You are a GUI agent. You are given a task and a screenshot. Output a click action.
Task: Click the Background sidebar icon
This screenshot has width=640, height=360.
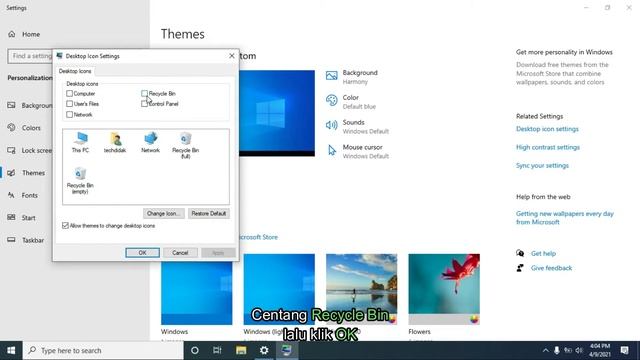[x=11, y=105]
